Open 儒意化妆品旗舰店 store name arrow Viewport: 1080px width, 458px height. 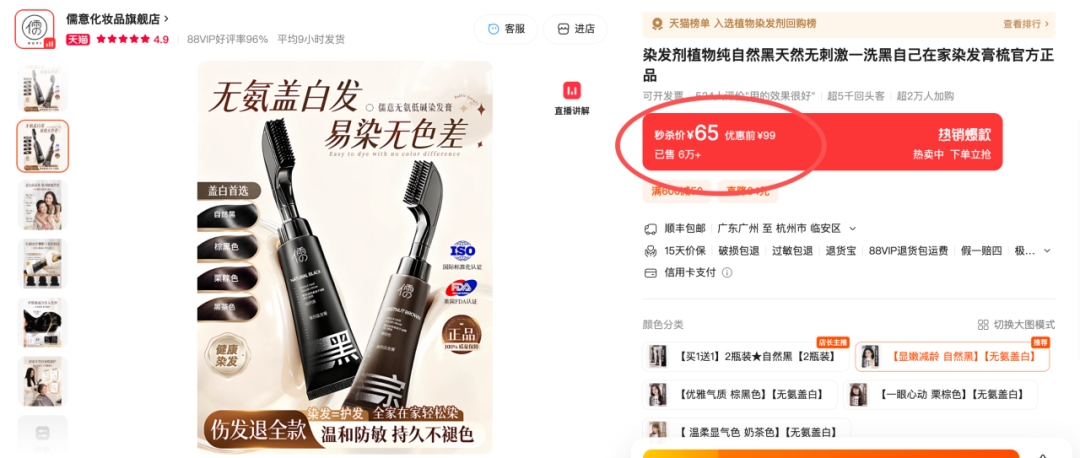pyautogui.click(x=167, y=19)
